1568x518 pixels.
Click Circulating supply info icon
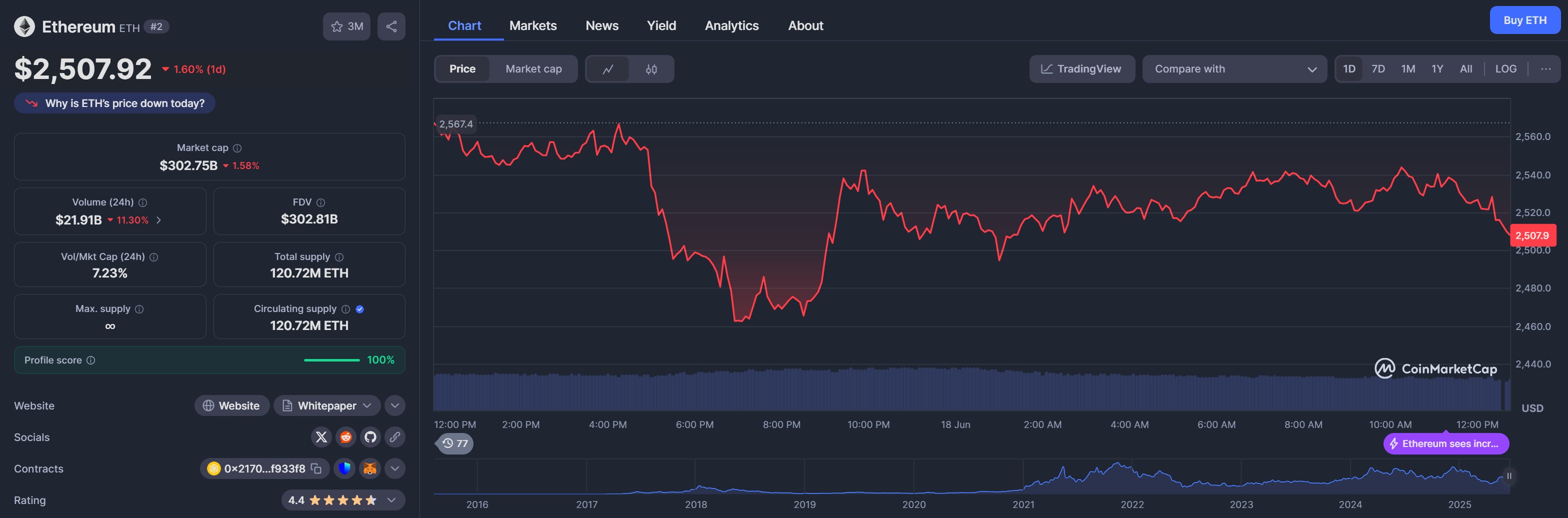click(345, 309)
